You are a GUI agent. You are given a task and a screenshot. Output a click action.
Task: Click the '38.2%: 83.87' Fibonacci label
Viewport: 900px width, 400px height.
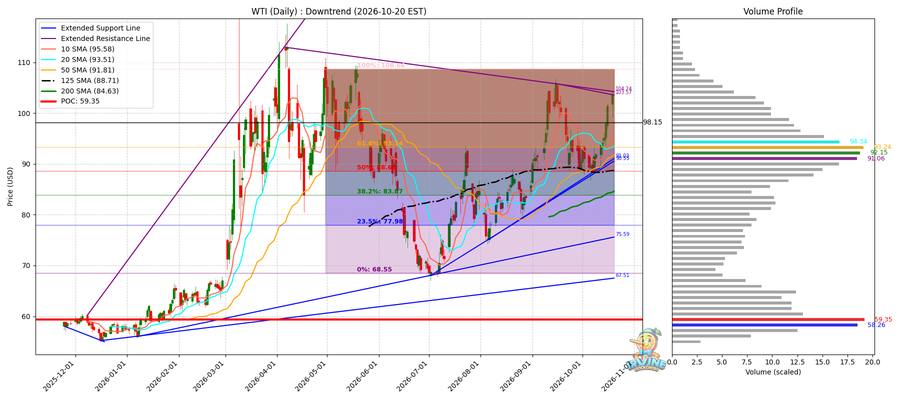(x=379, y=191)
